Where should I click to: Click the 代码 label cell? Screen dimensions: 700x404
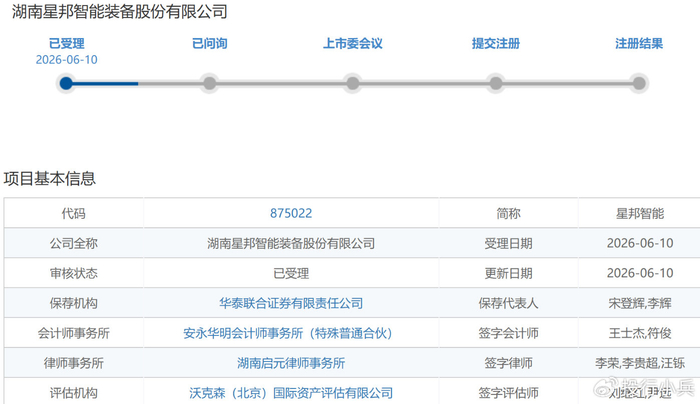point(74,213)
